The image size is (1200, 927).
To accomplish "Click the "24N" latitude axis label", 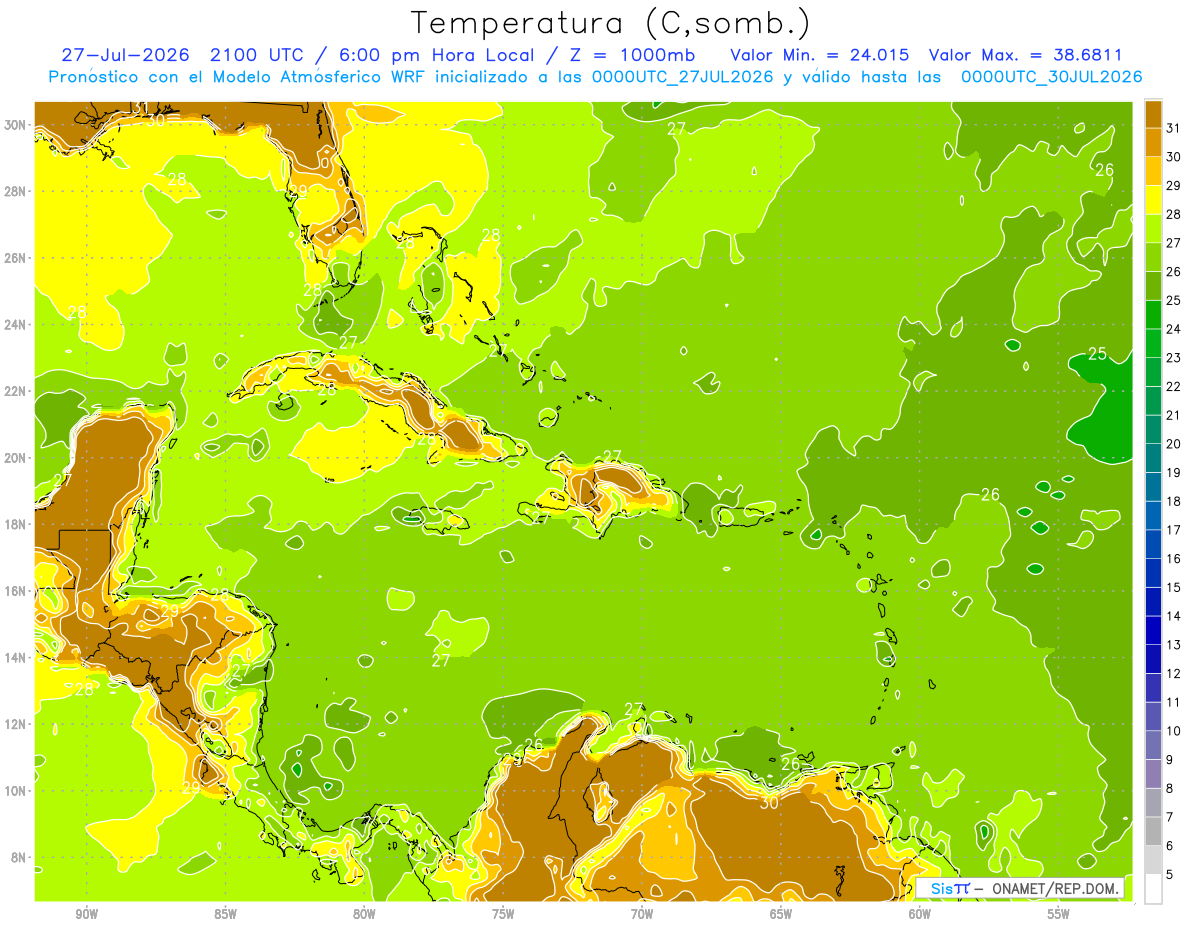I will (16, 325).
